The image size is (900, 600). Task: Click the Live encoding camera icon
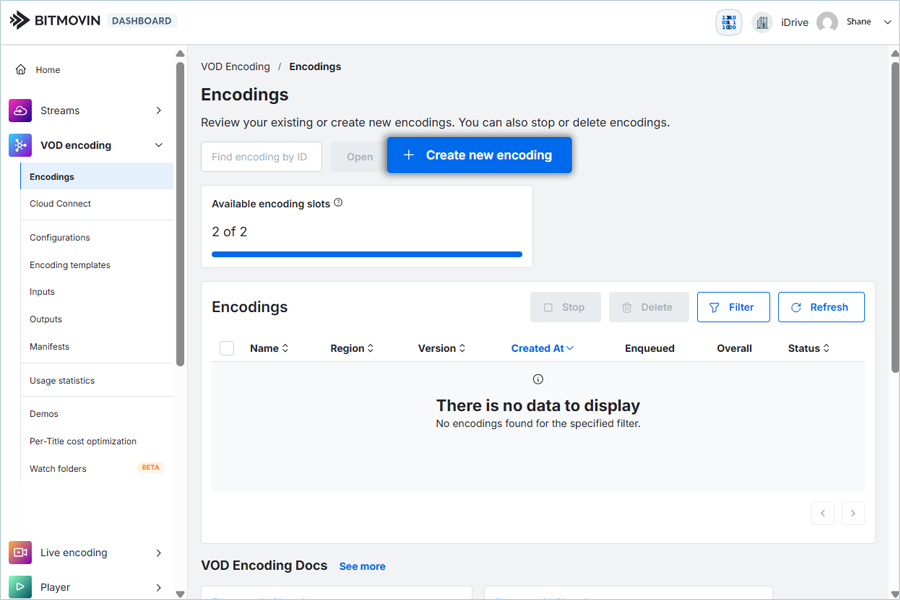pyautogui.click(x=20, y=553)
